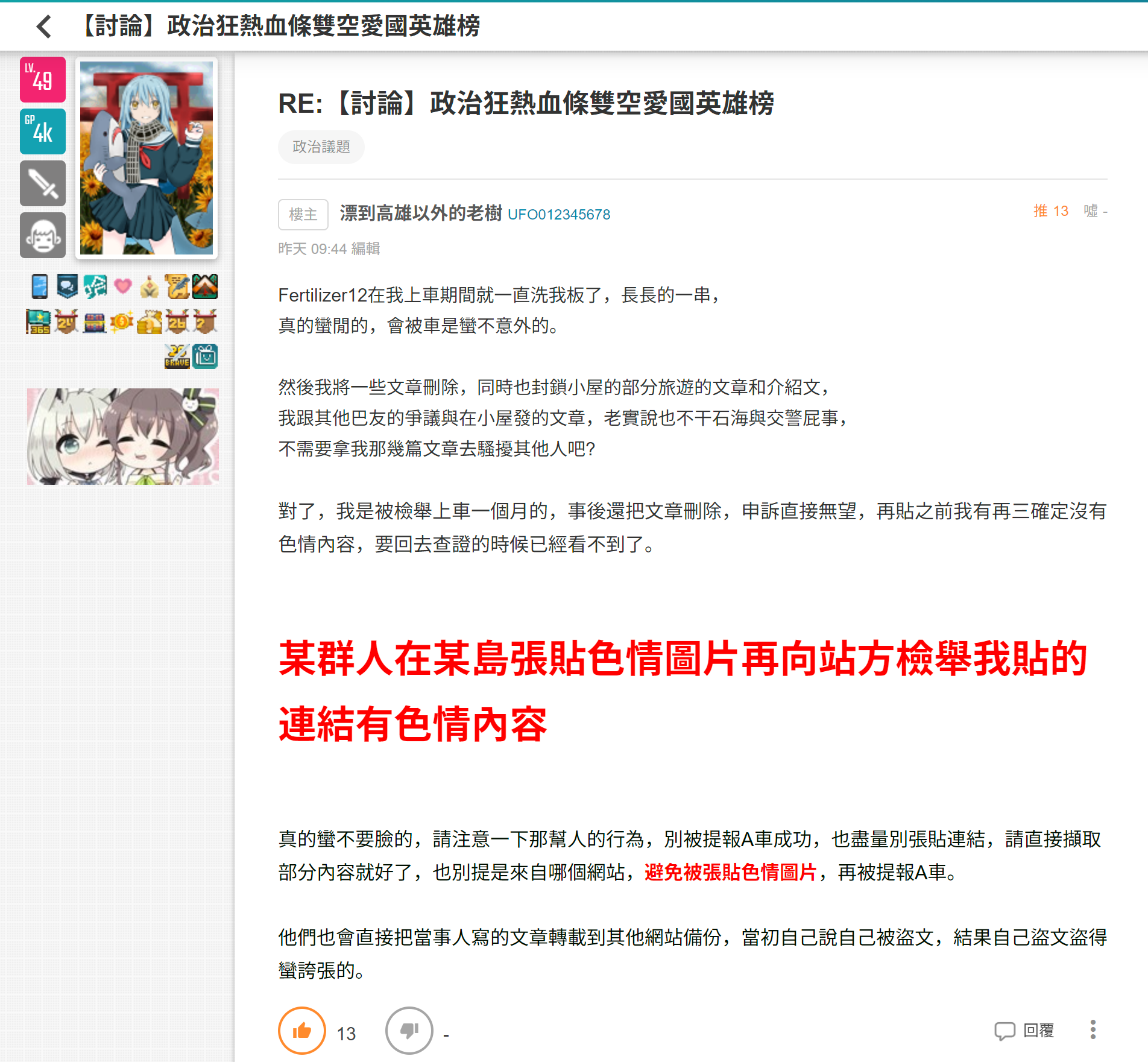This screenshot has height=1062, width=1148.
Task: Click the 推 13 count
Action: 1051,211
